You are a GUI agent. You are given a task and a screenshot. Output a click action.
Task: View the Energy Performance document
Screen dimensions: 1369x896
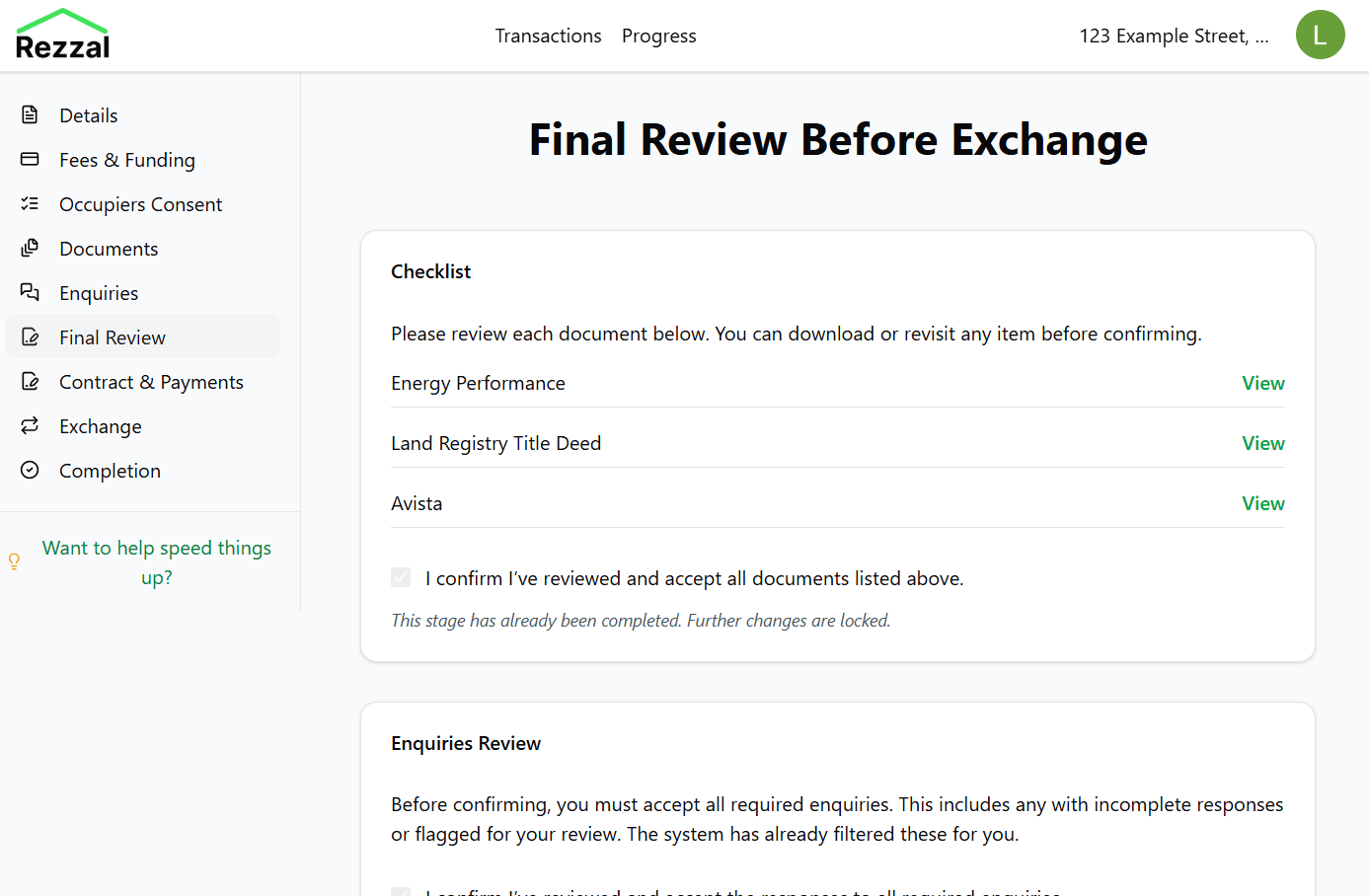1263,383
